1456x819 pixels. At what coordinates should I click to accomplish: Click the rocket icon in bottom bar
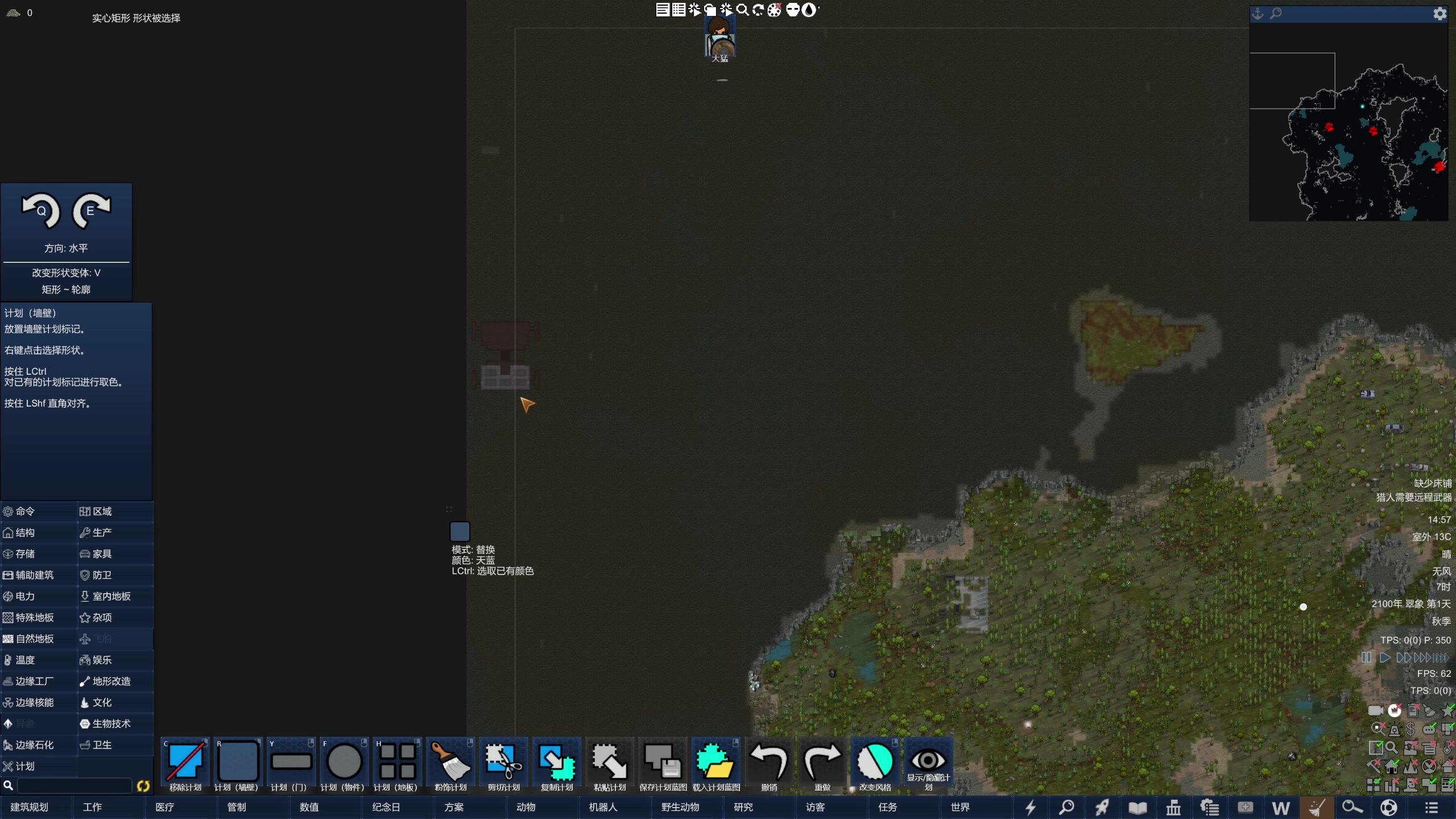coord(1102,807)
